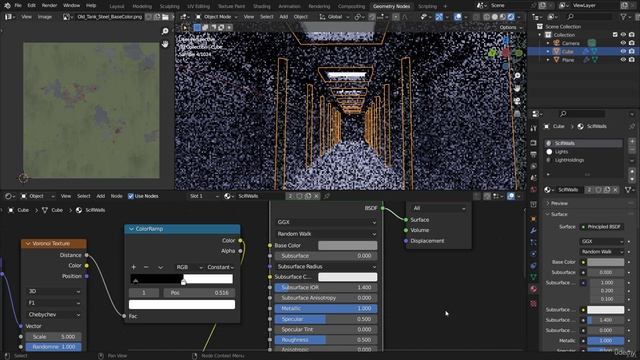Click the 3D viewport zoom magnifier gizmo
This screenshot has width=640, height=360.
(x=517, y=76)
